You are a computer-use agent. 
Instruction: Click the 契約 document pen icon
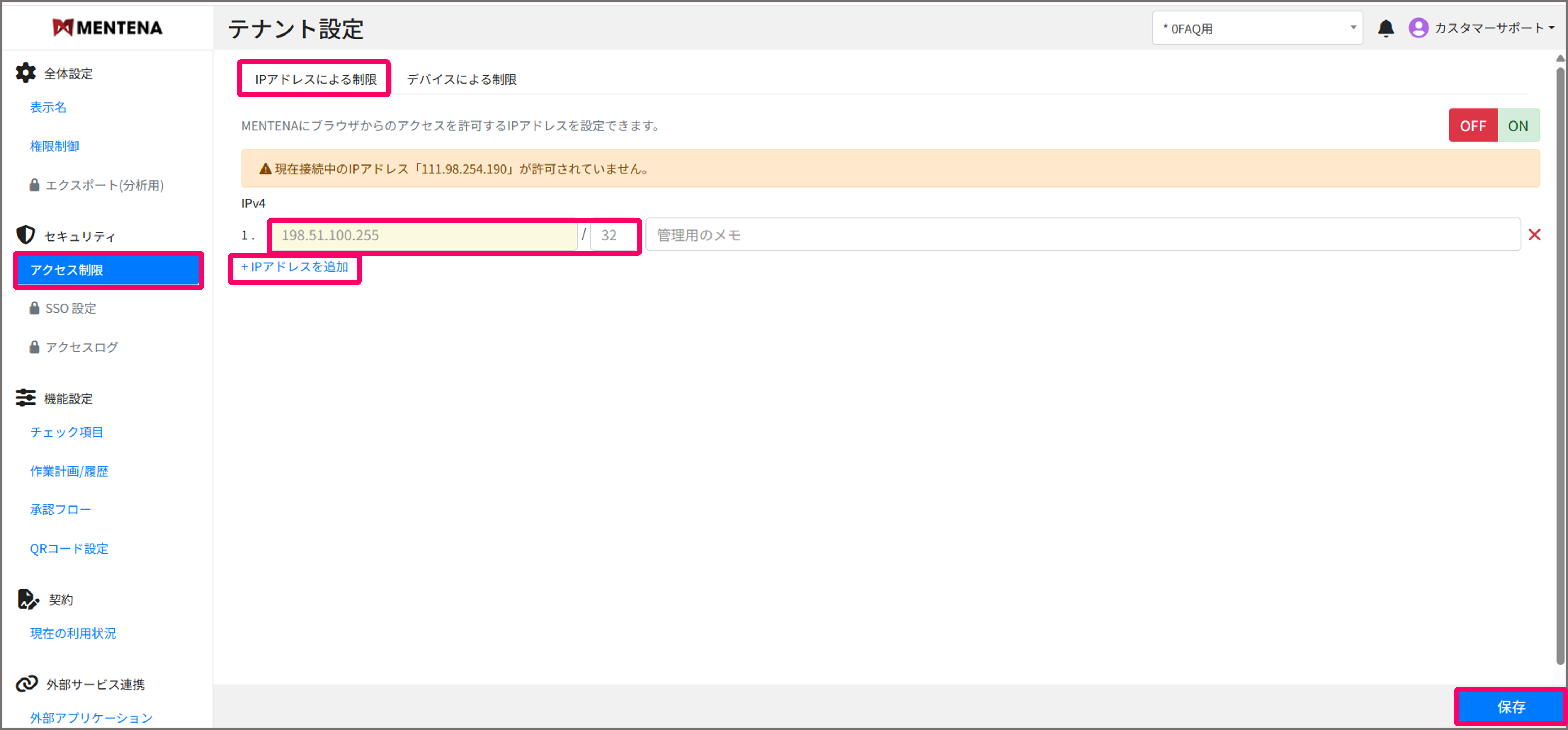coord(27,599)
